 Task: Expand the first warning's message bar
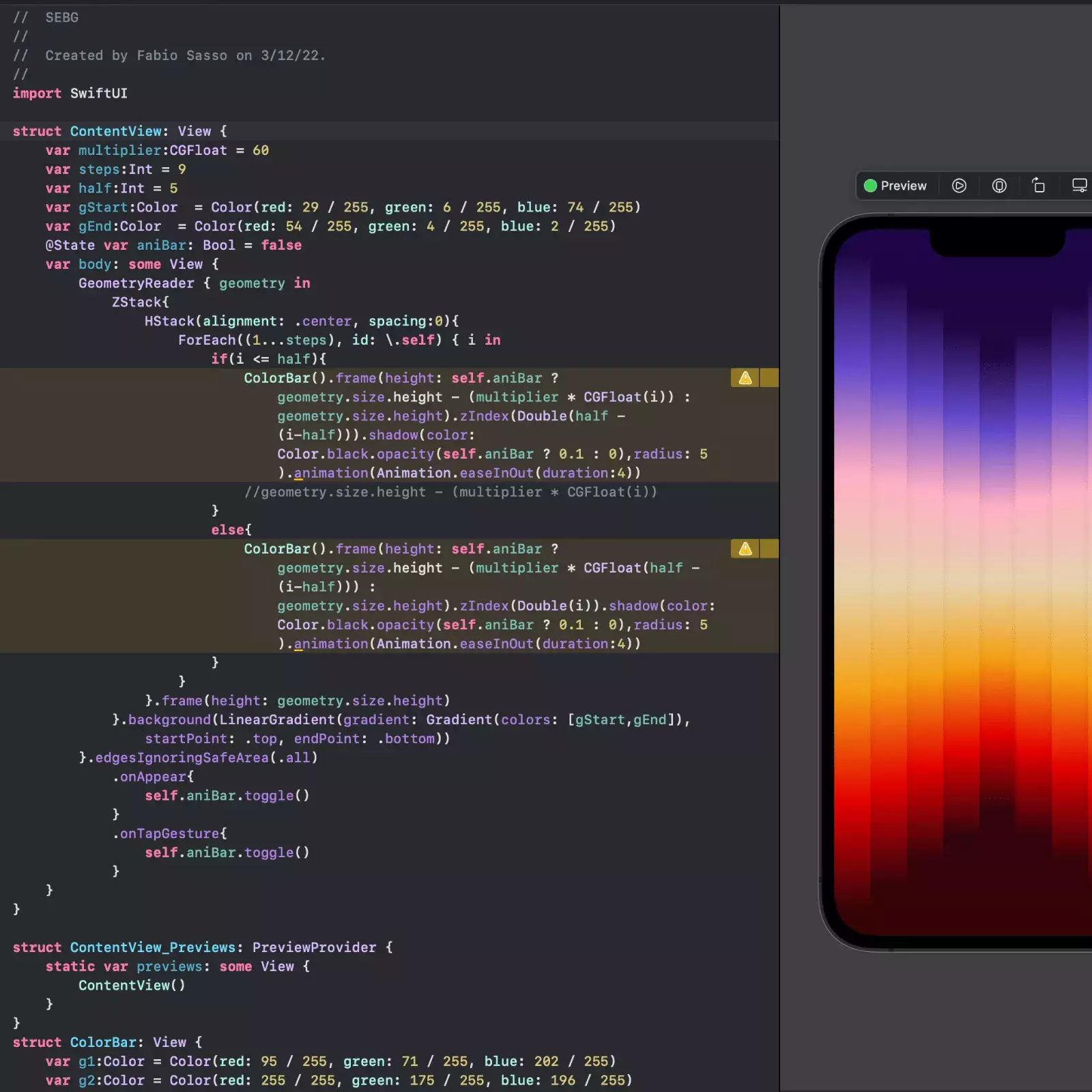[770, 377]
